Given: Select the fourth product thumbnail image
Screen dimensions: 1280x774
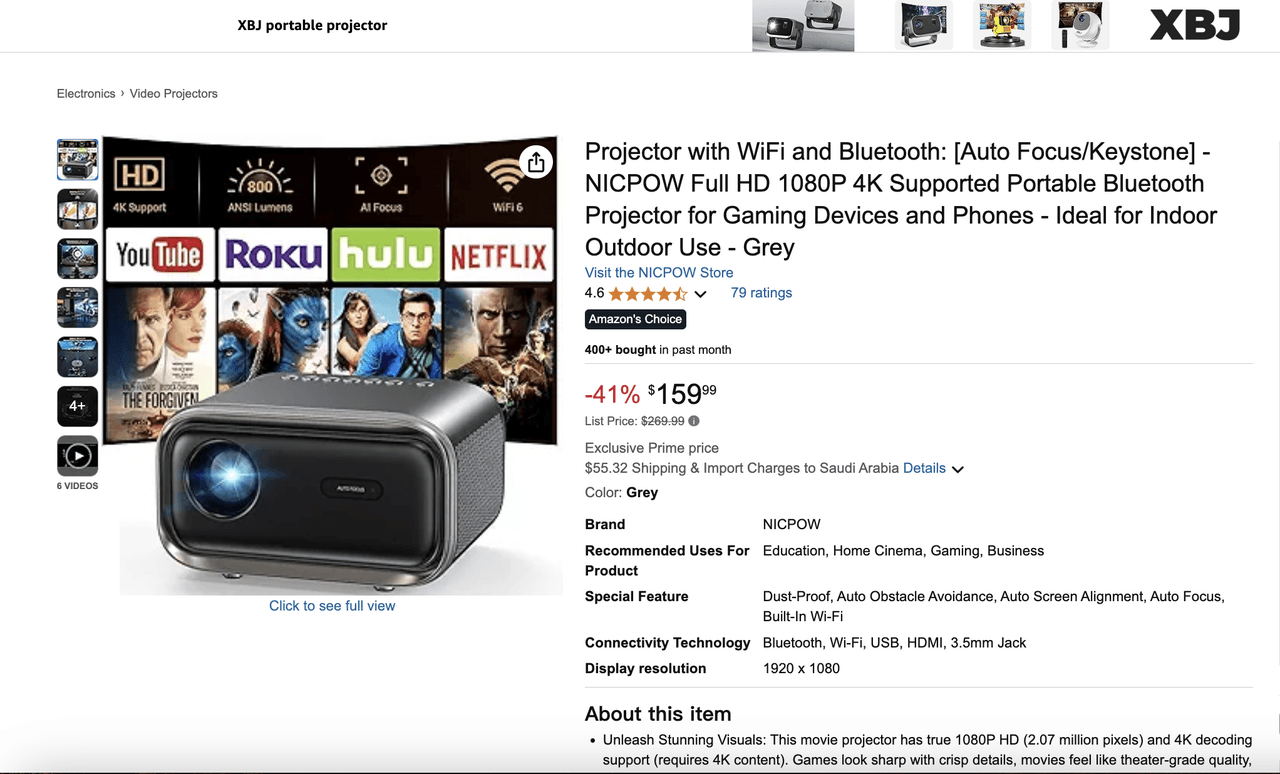Looking at the screenshot, I should (78, 307).
